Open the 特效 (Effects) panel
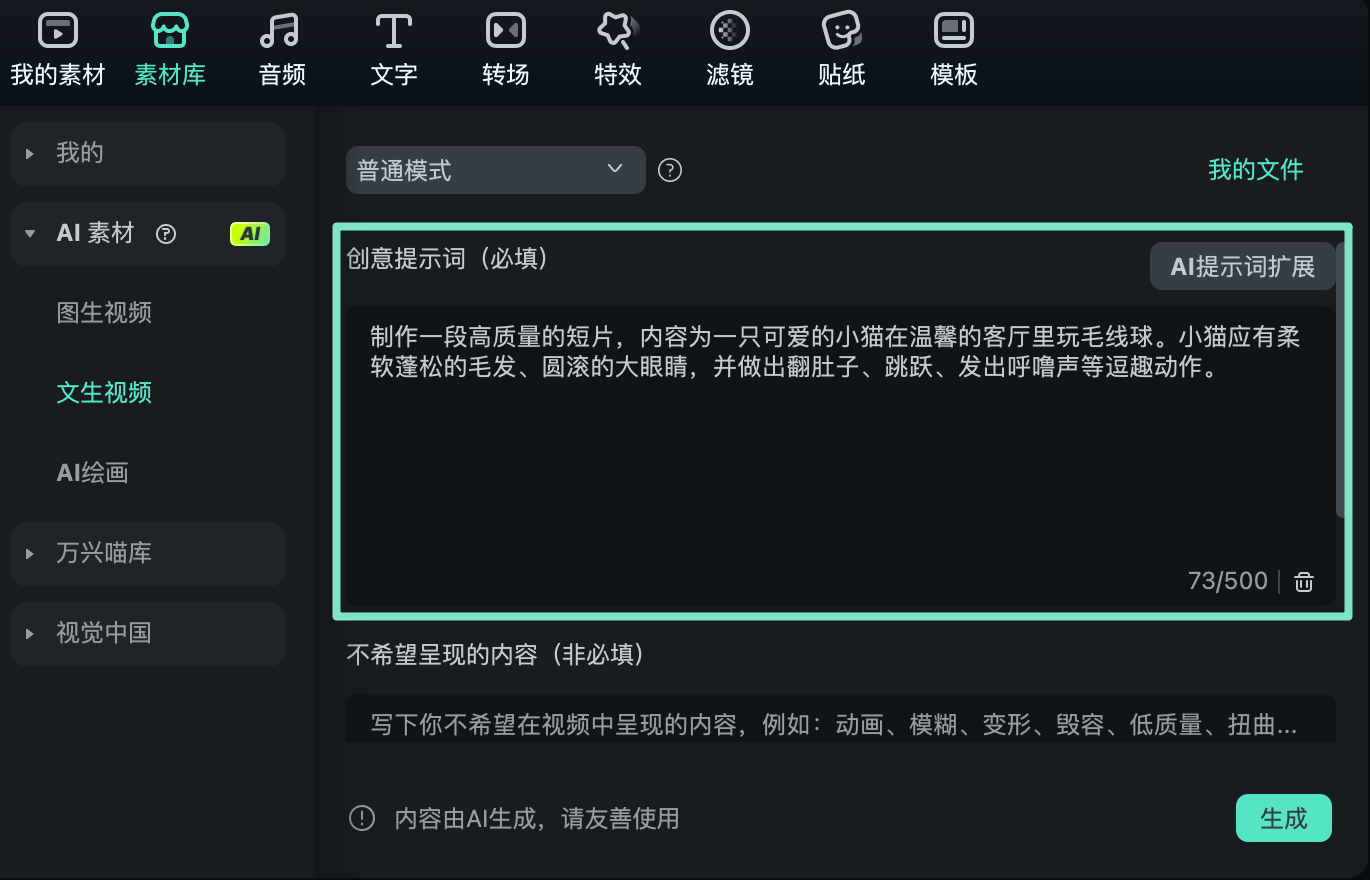The width and height of the screenshot is (1370, 880). click(617, 47)
